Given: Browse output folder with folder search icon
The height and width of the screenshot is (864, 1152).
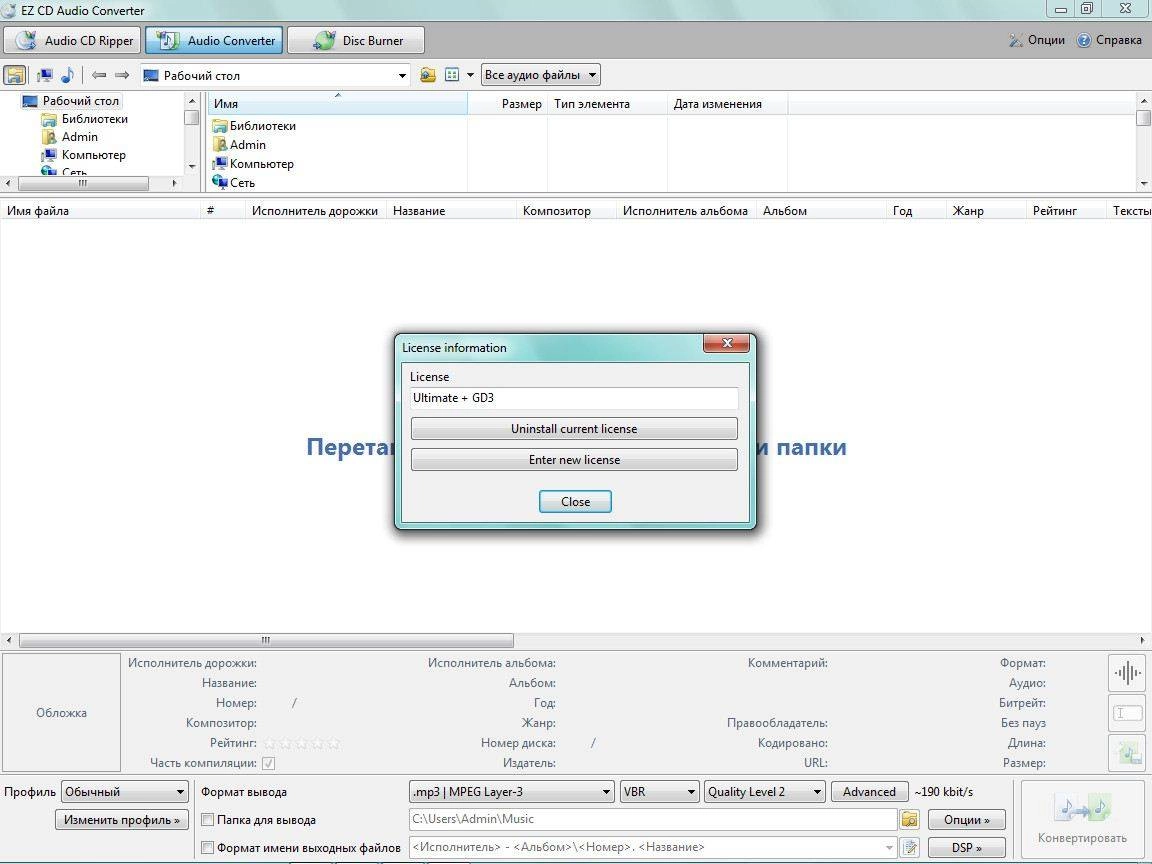Looking at the screenshot, I should point(910,819).
